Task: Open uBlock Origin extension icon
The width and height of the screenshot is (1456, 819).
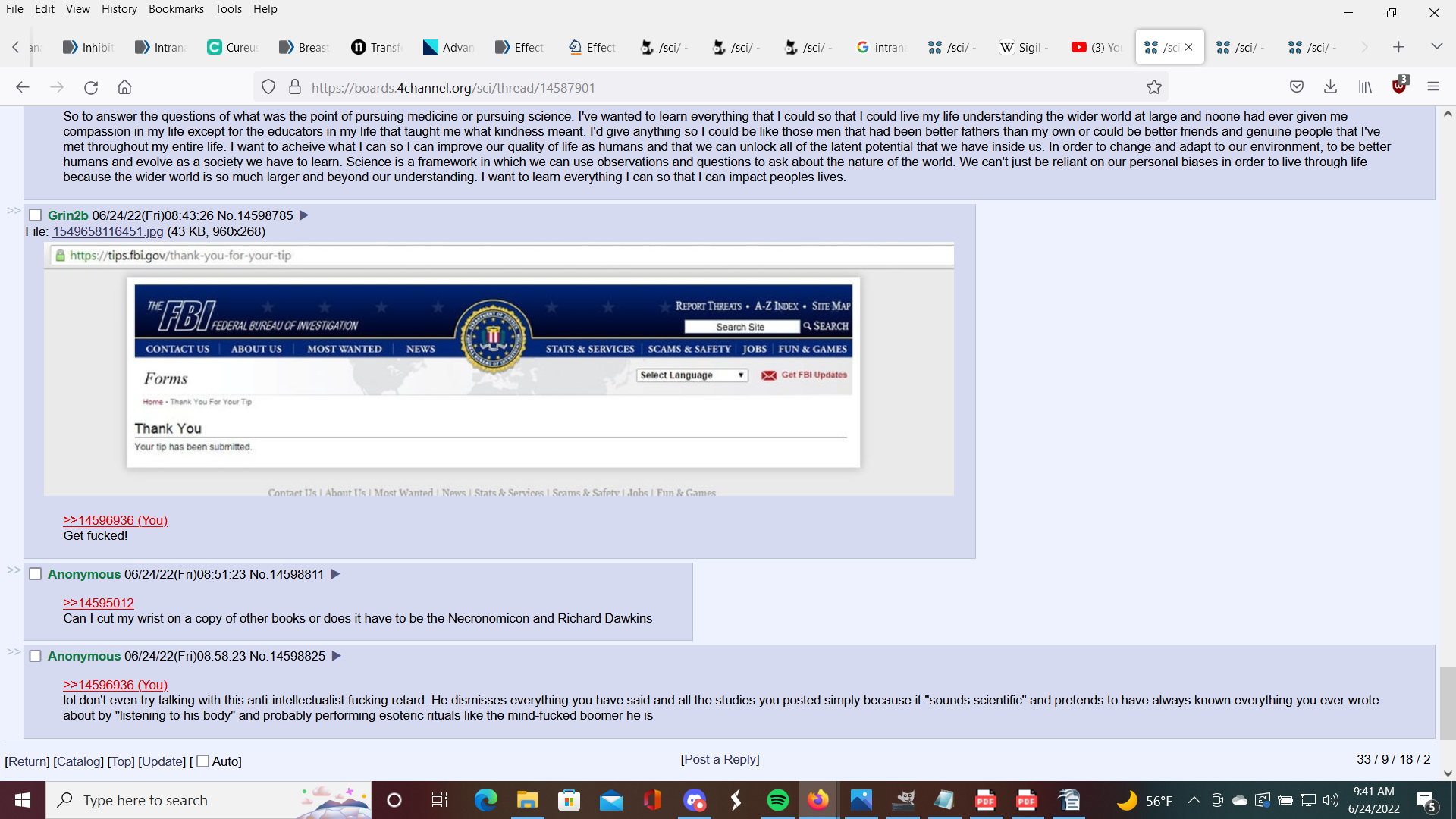Action: tap(1399, 86)
